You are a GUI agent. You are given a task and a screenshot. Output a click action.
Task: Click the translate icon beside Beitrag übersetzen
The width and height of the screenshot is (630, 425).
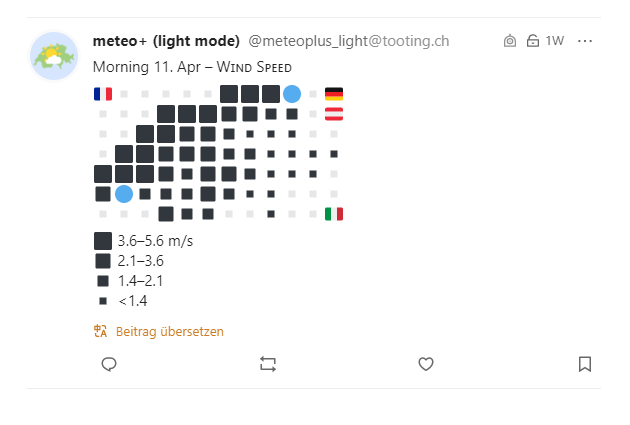pyautogui.click(x=100, y=331)
